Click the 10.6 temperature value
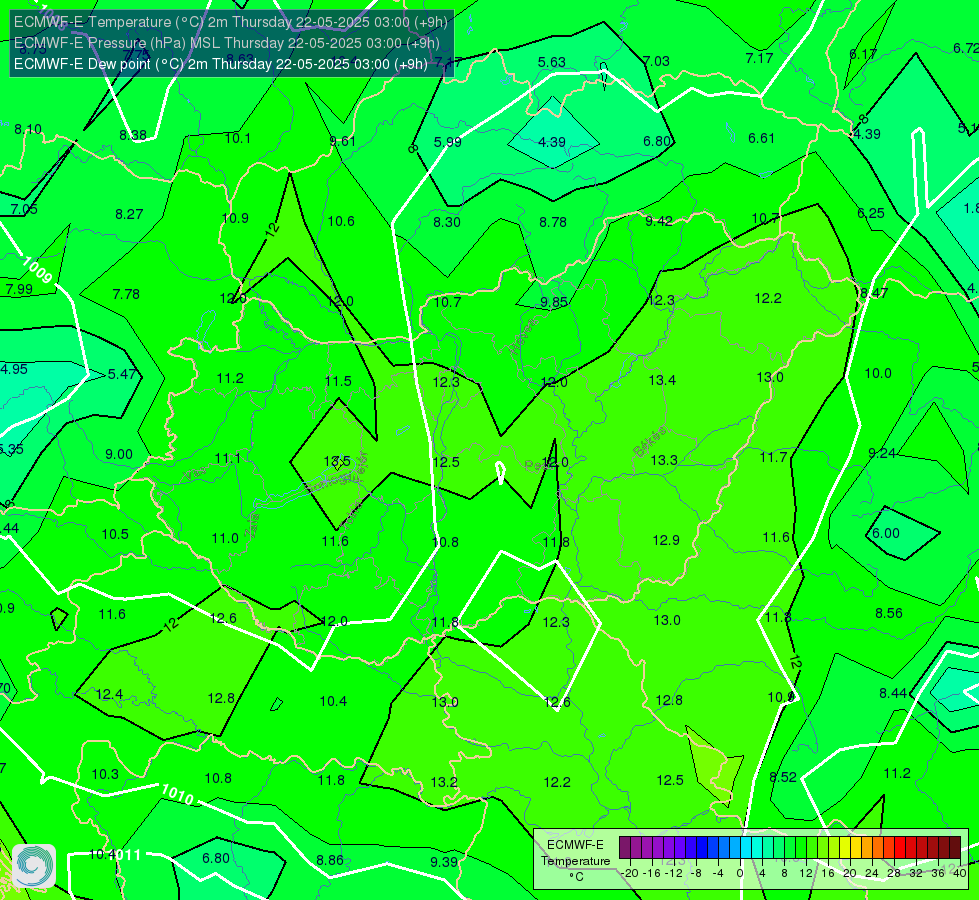 click(x=341, y=221)
